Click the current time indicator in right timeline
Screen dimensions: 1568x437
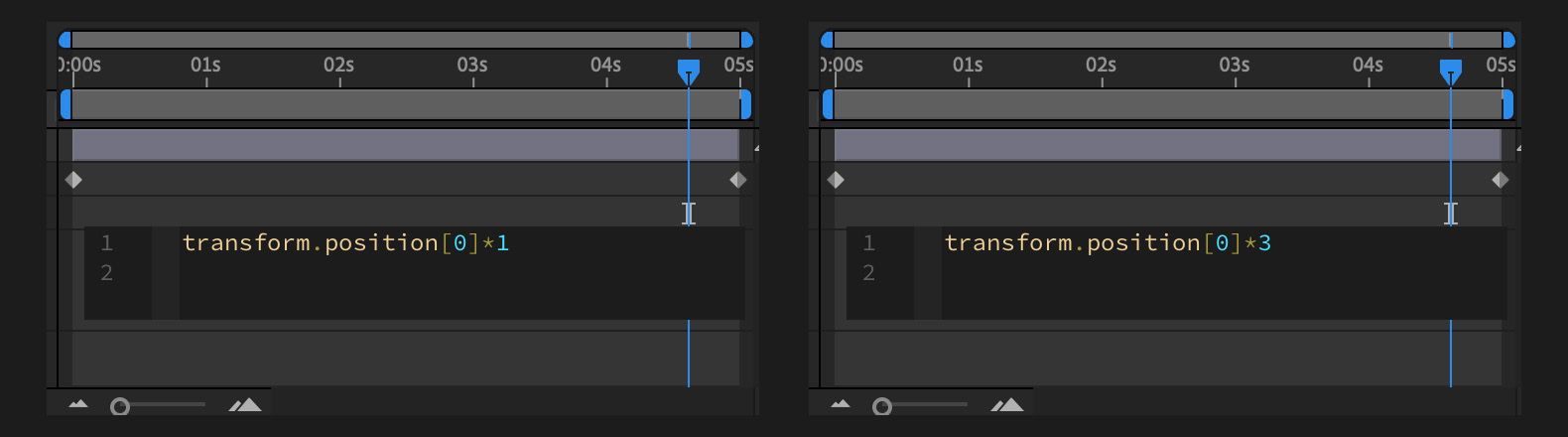[1451, 71]
